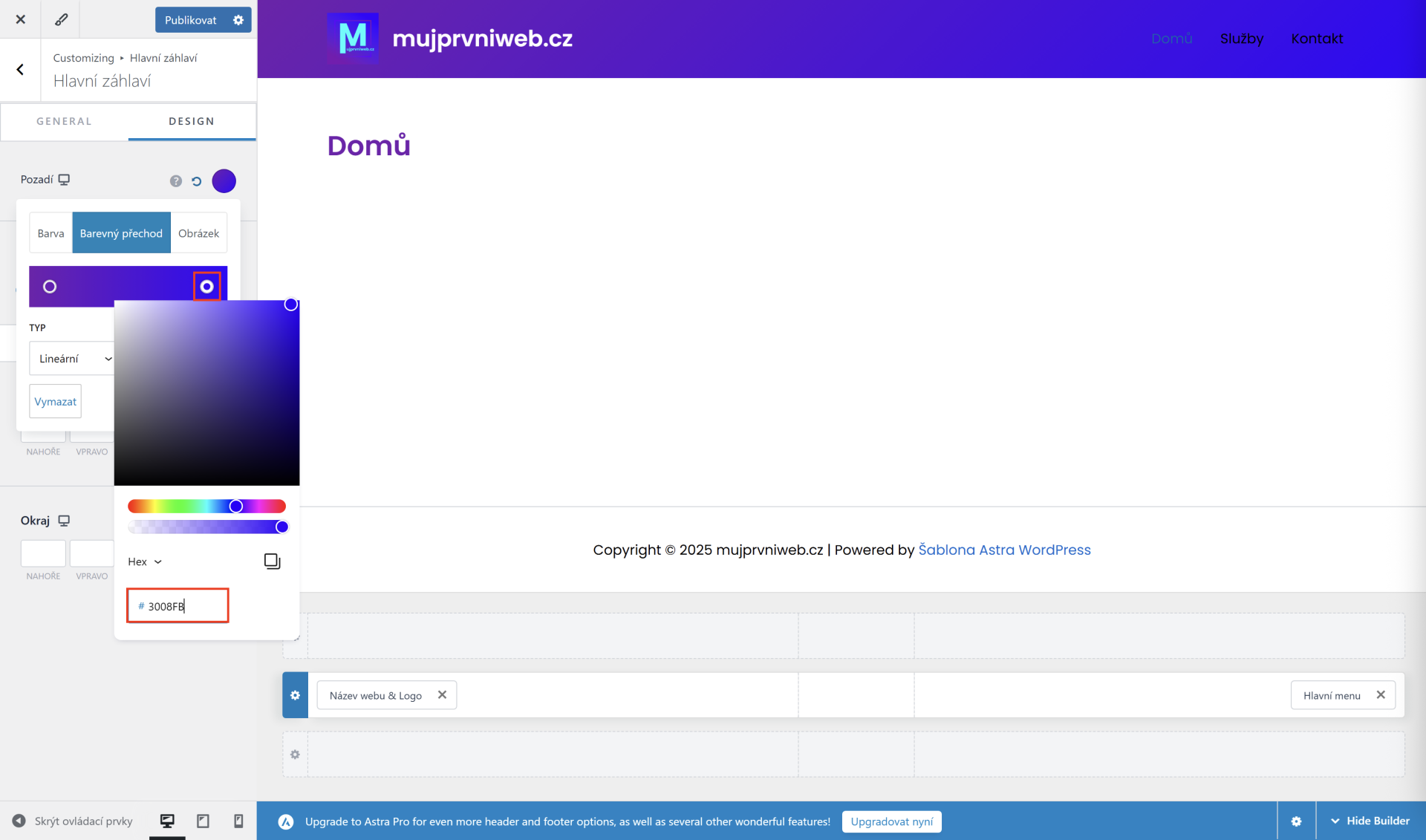Click the copy color icon beside Hex

tap(272, 561)
